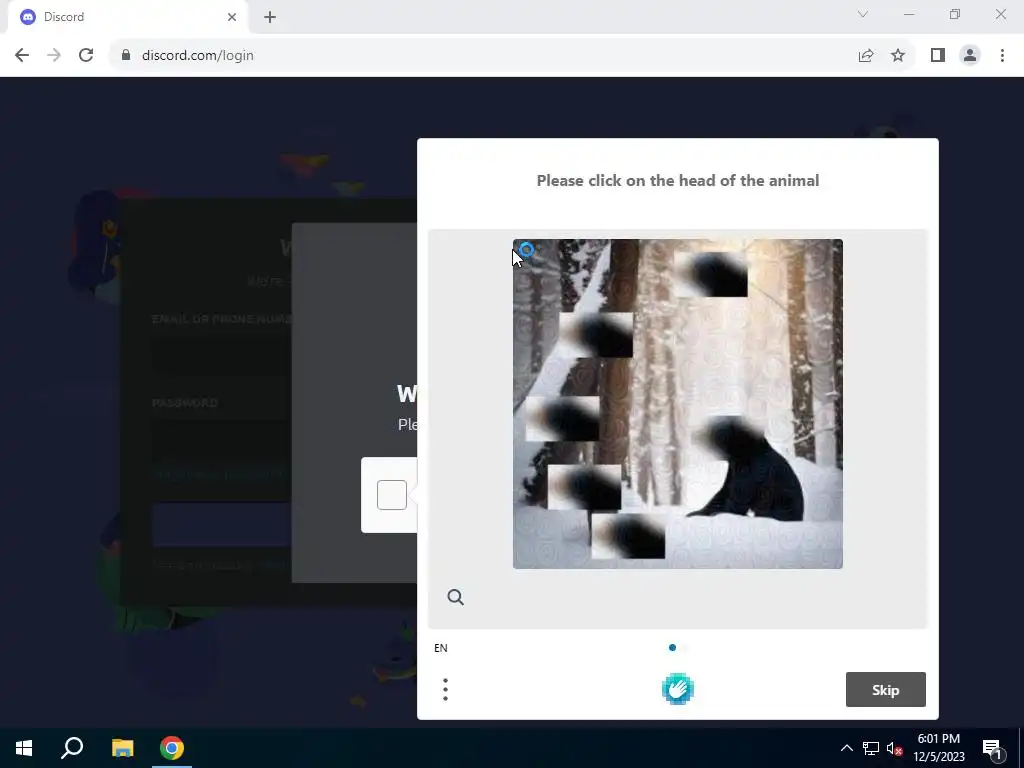
Task: Click the hCaptcha hand logo
Action: point(677,689)
